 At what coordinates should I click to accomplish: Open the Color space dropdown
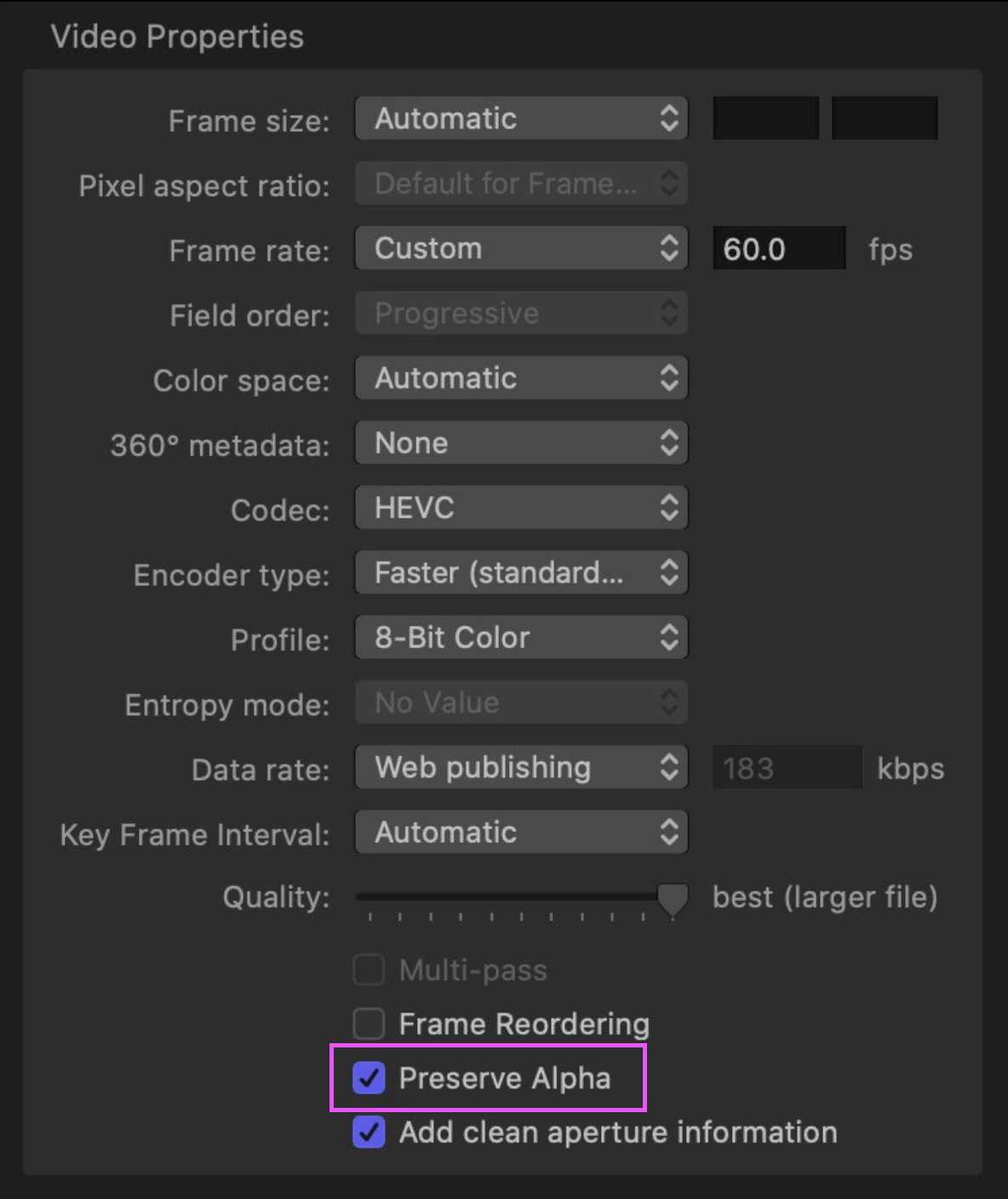(x=520, y=377)
